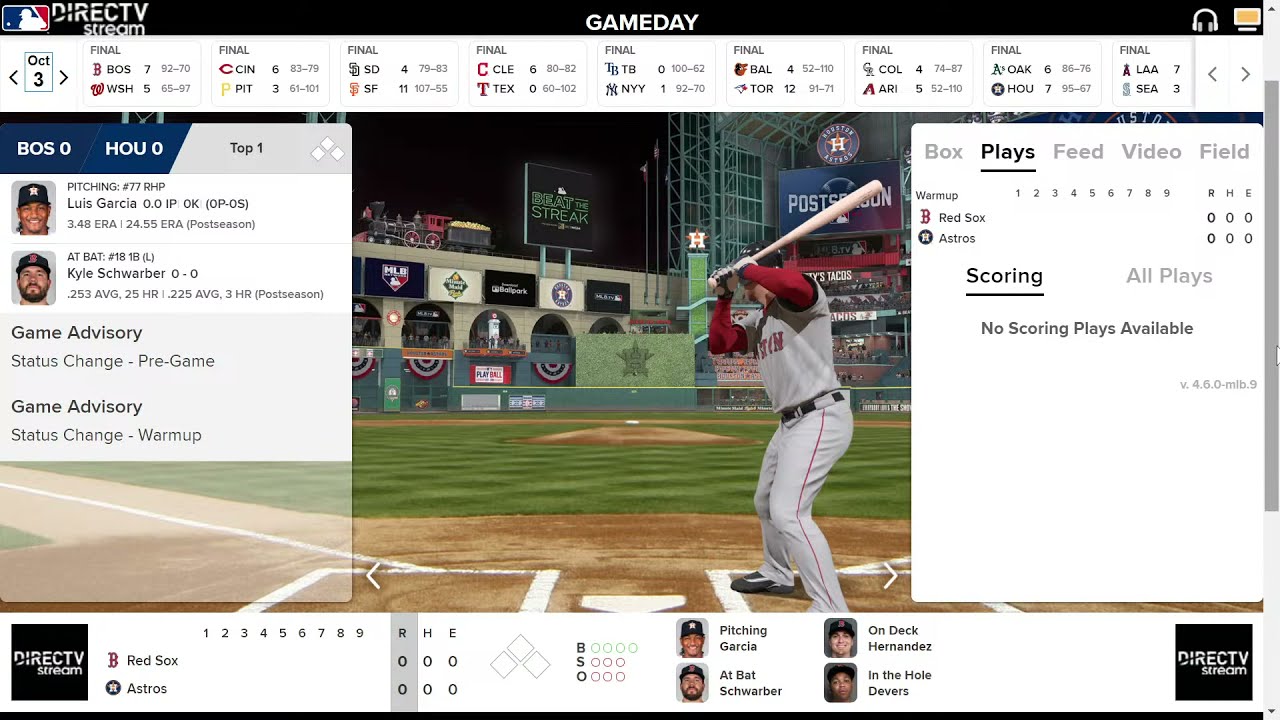Click the "Status Change - Pre-Game" advisory text

coord(113,361)
